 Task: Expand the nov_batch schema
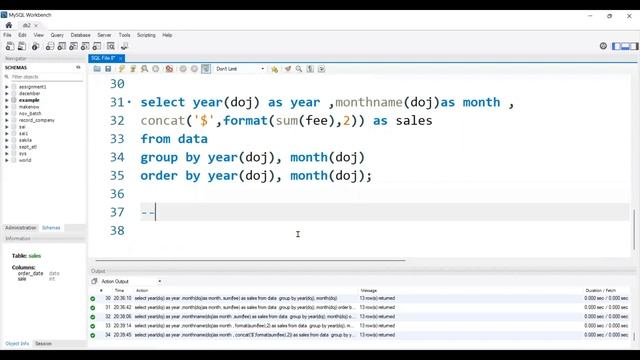[x=7, y=113]
